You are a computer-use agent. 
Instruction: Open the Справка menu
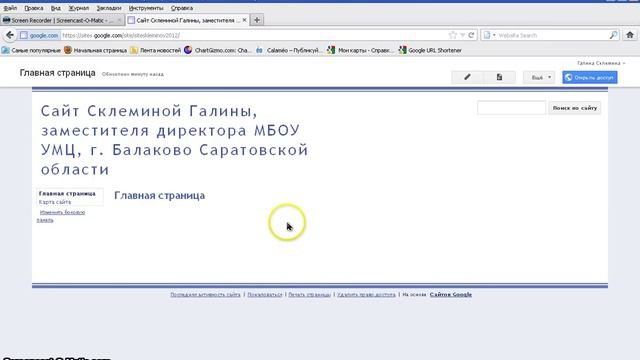pos(182,8)
